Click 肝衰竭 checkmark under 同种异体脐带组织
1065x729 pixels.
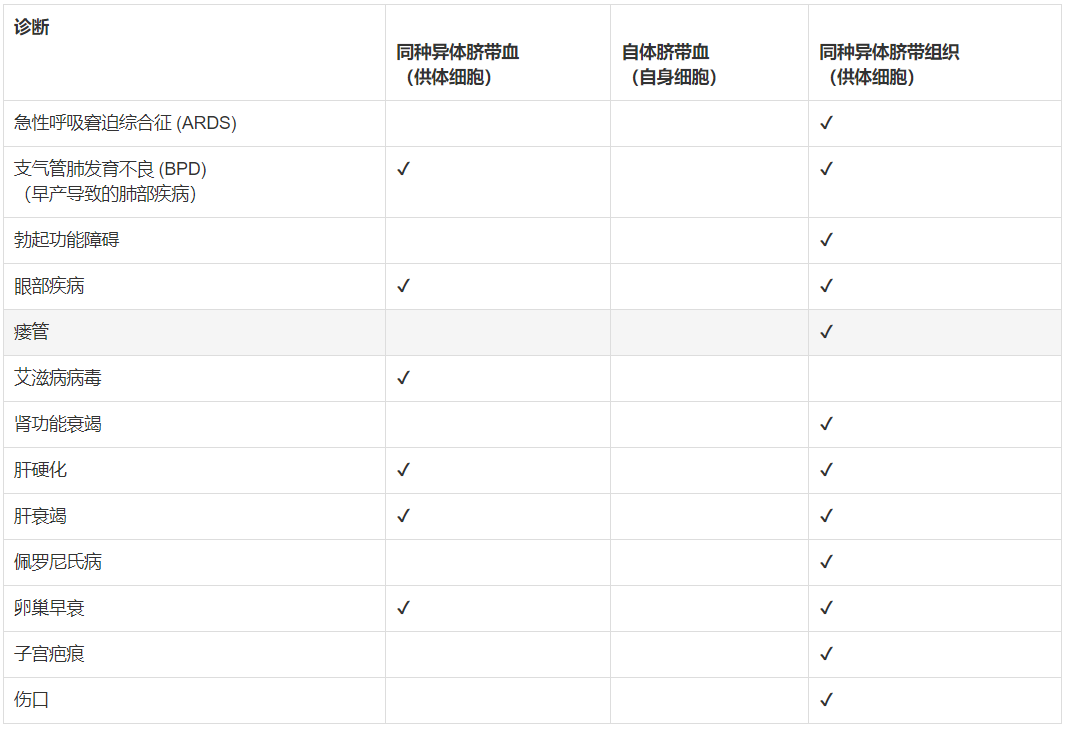pos(826,516)
